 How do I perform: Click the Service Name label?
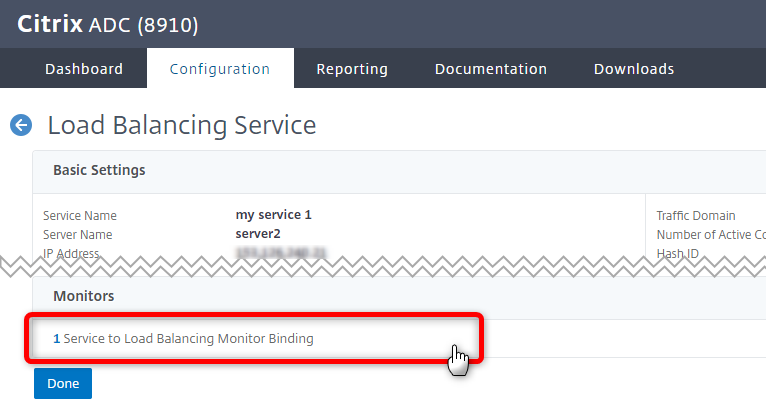point(80,215)
